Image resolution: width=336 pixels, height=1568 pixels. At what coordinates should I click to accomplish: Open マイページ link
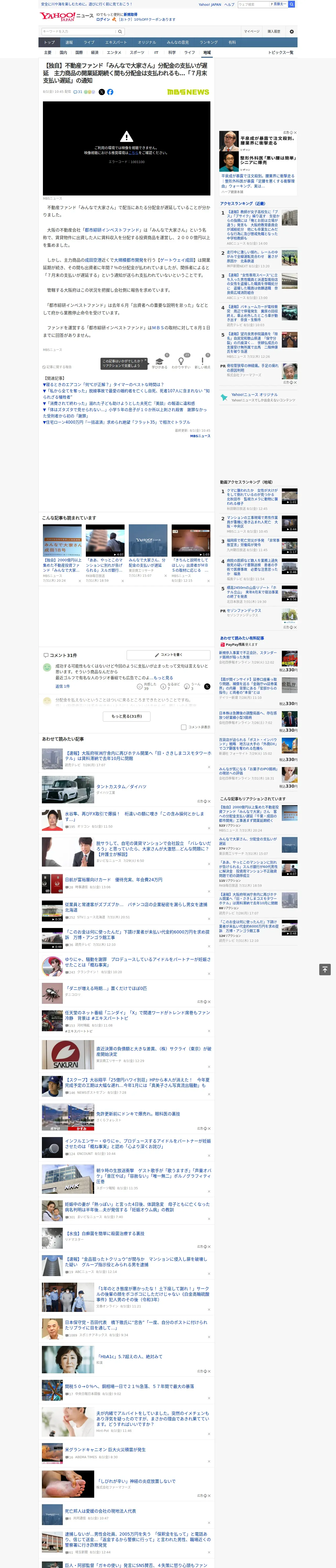[251, 31]
